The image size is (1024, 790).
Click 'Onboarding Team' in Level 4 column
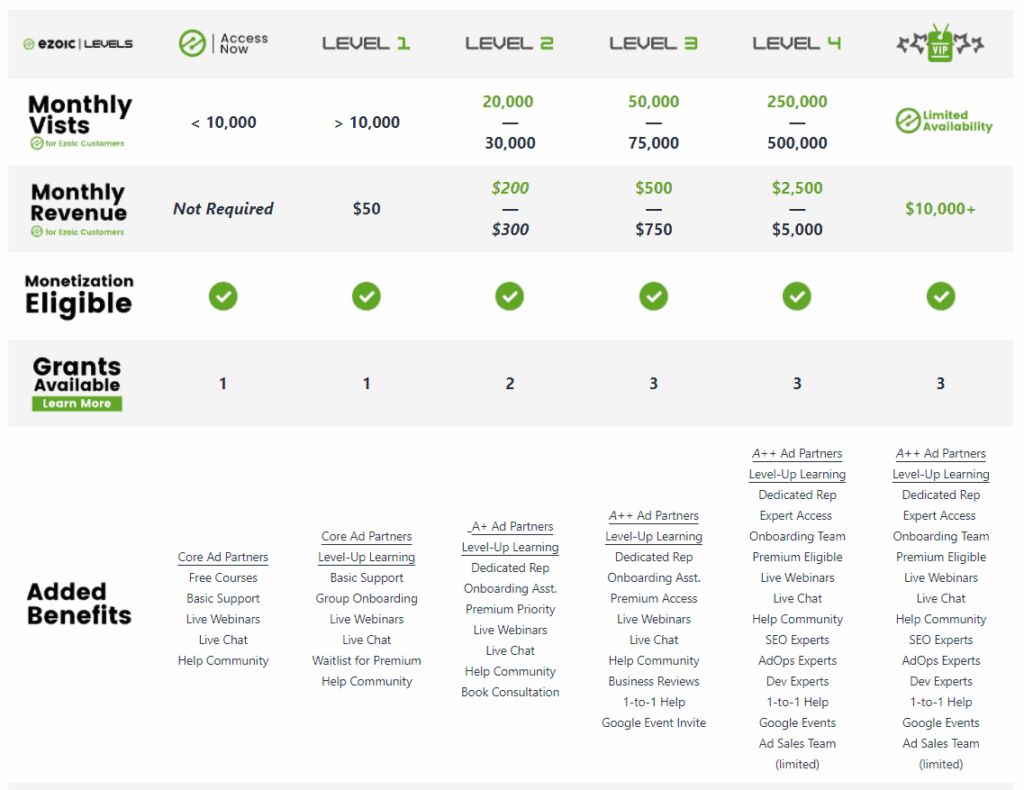pyautogui.click(x=797, y=537)
